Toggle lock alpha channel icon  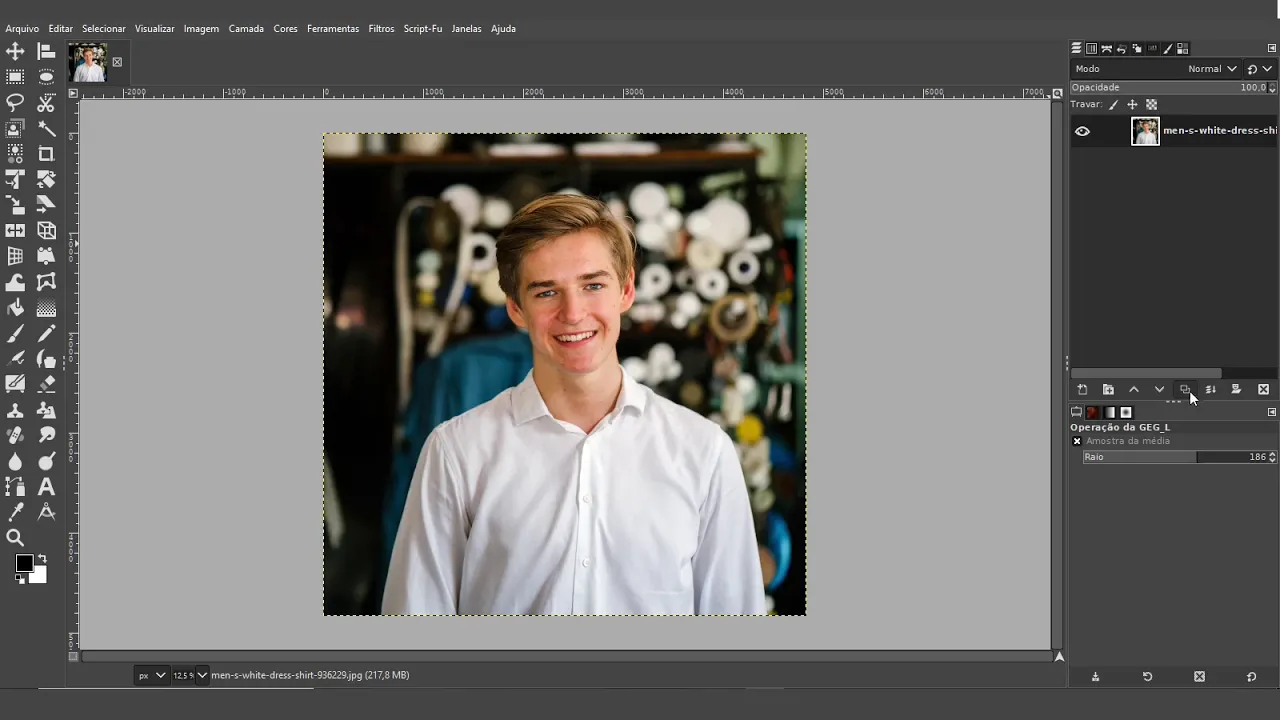(x=1151, y=104)
